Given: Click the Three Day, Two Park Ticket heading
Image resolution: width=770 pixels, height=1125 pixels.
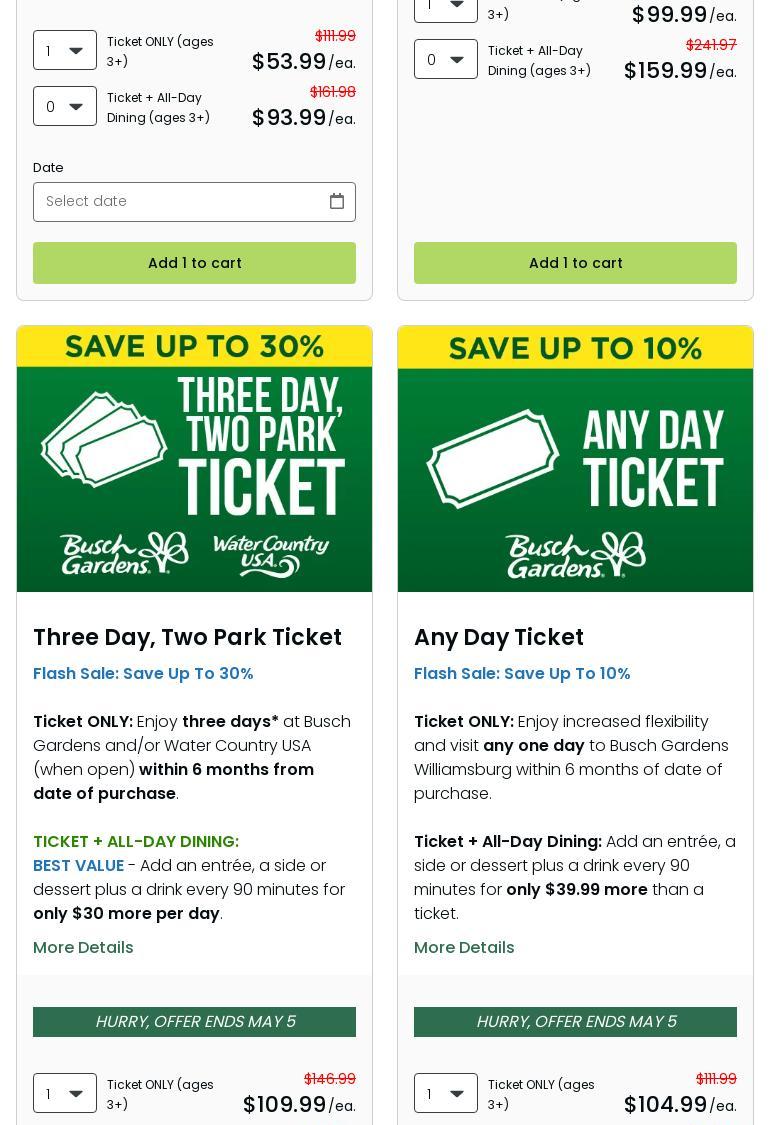Looking at the screenshot, I should click(x=187, y=637).
